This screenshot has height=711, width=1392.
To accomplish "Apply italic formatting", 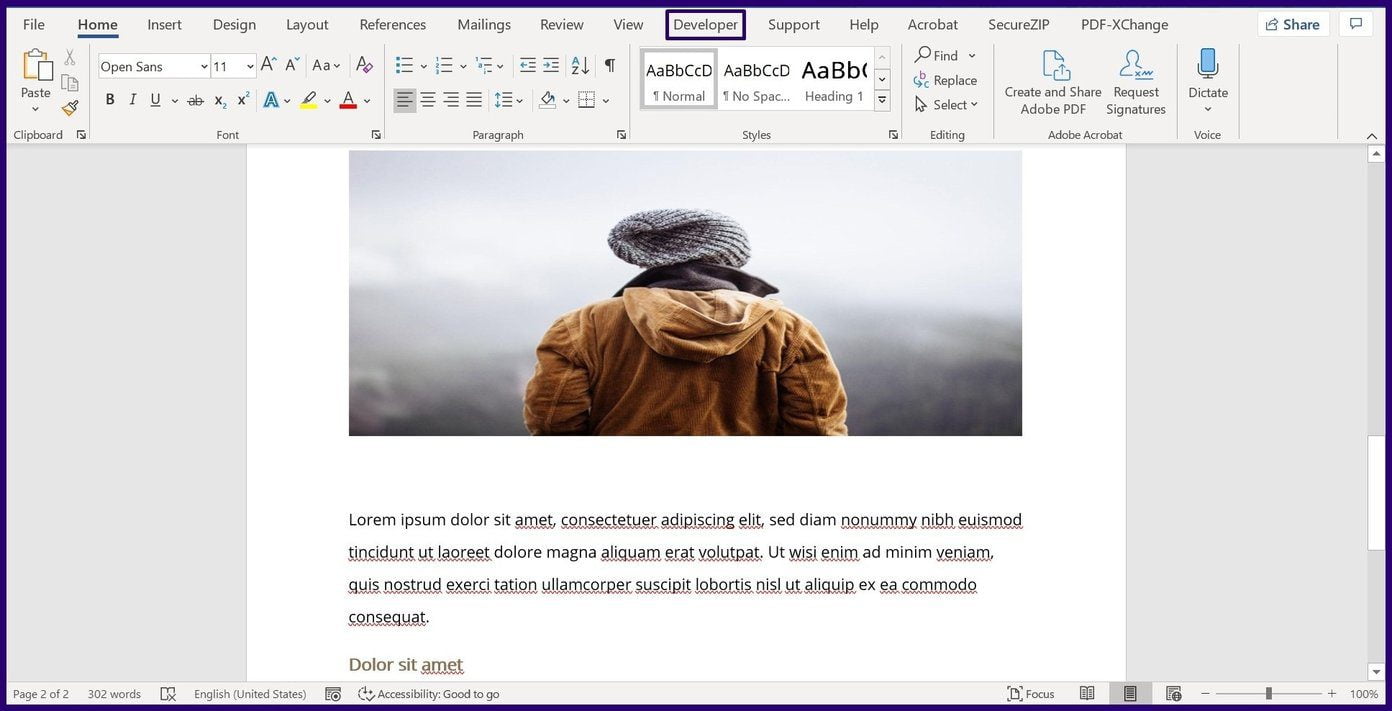I will pyautogui.click(x=132, y=99).
